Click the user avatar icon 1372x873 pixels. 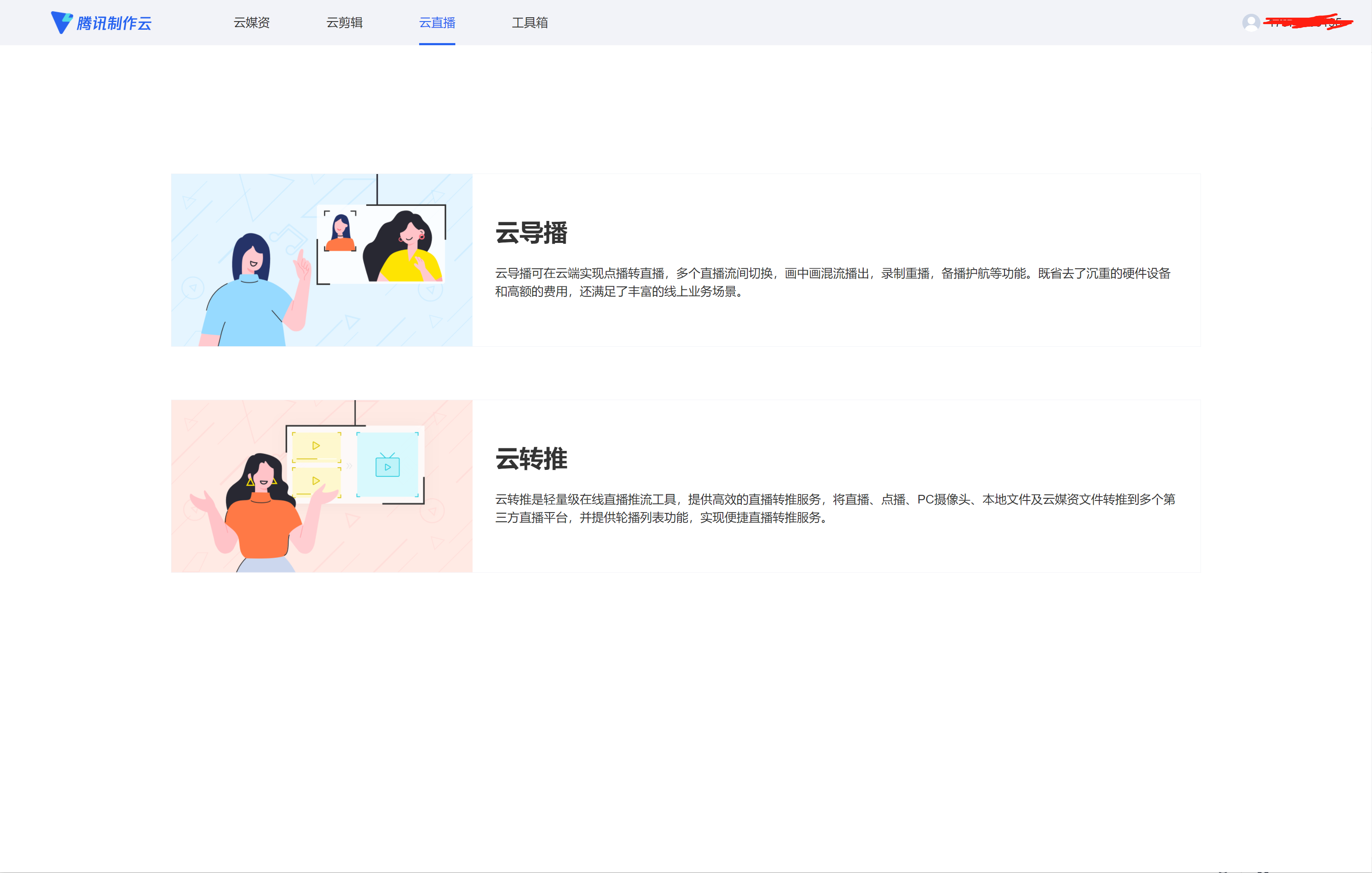click(1251, 22)
